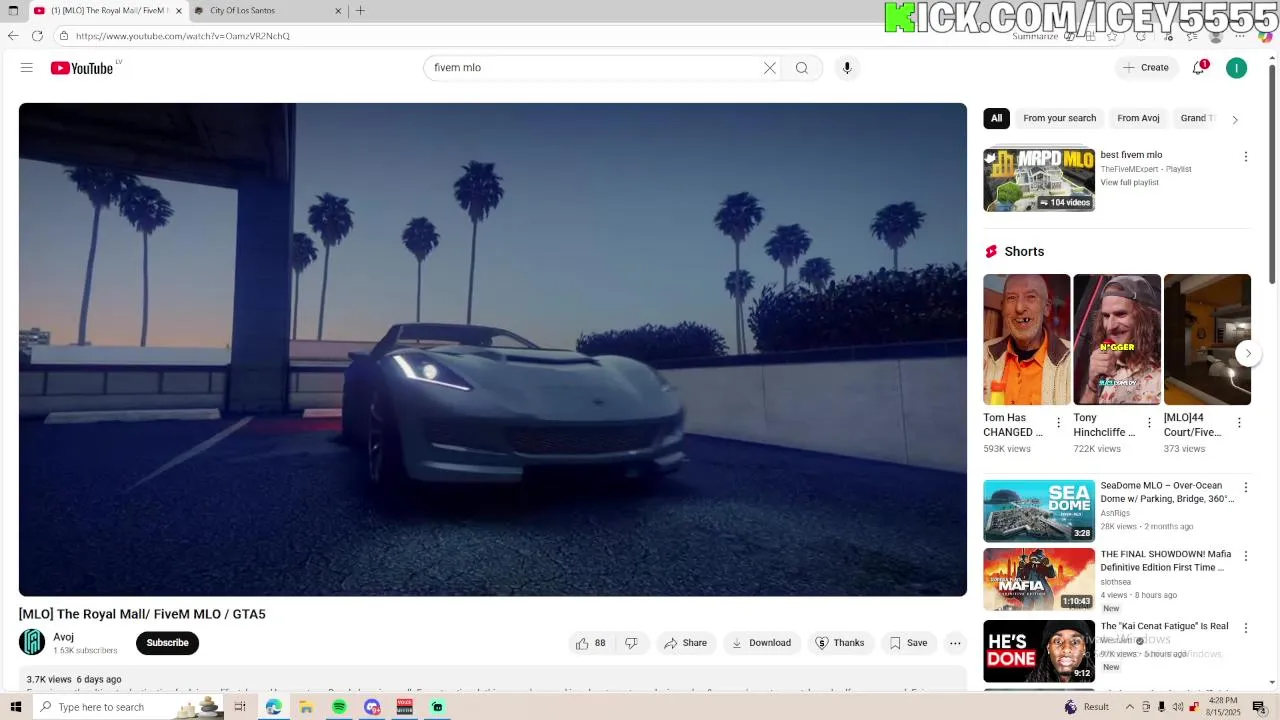
Task: Click the Download button
Action: coord(761,643)
